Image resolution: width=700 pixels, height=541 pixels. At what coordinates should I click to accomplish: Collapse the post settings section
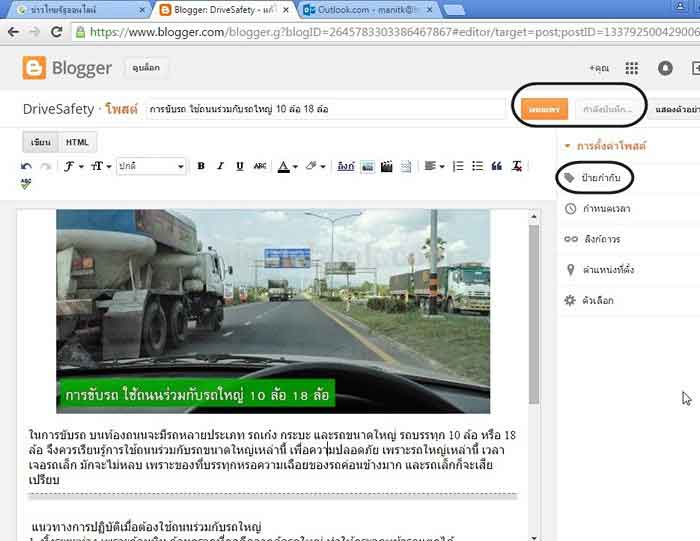(606, 146)
